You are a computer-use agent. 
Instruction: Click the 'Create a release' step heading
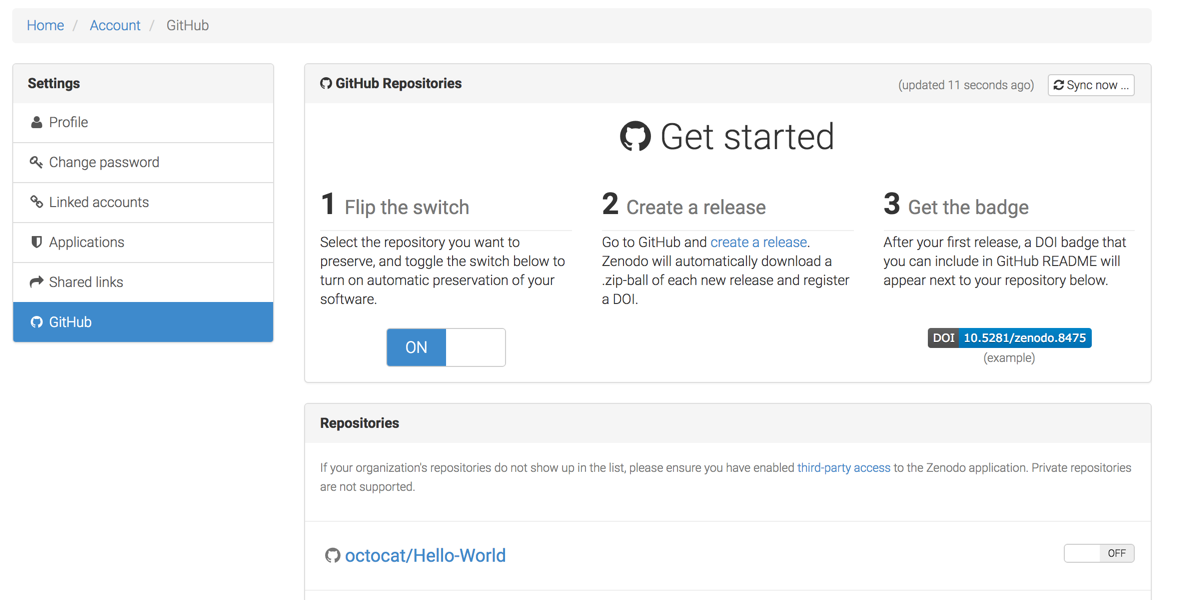tap(696, 207)
